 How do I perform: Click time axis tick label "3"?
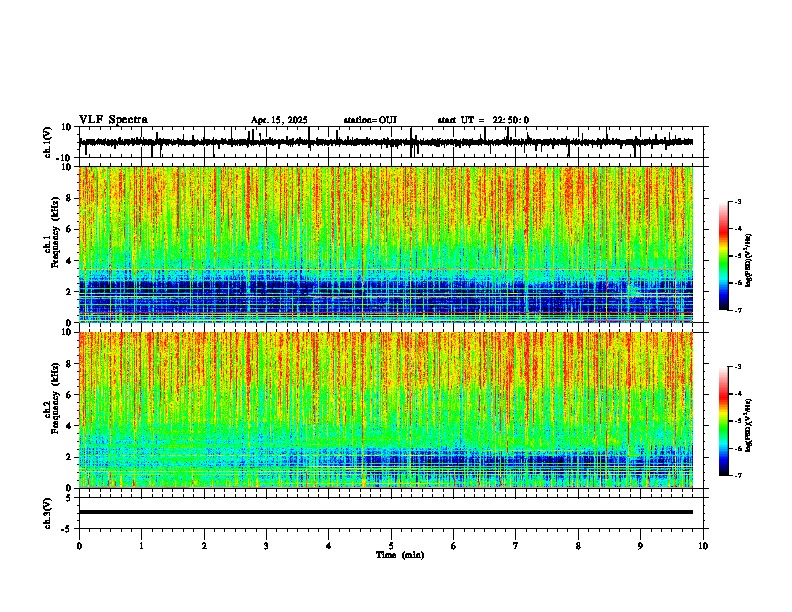pyautogui.click(x=266, y=546)
